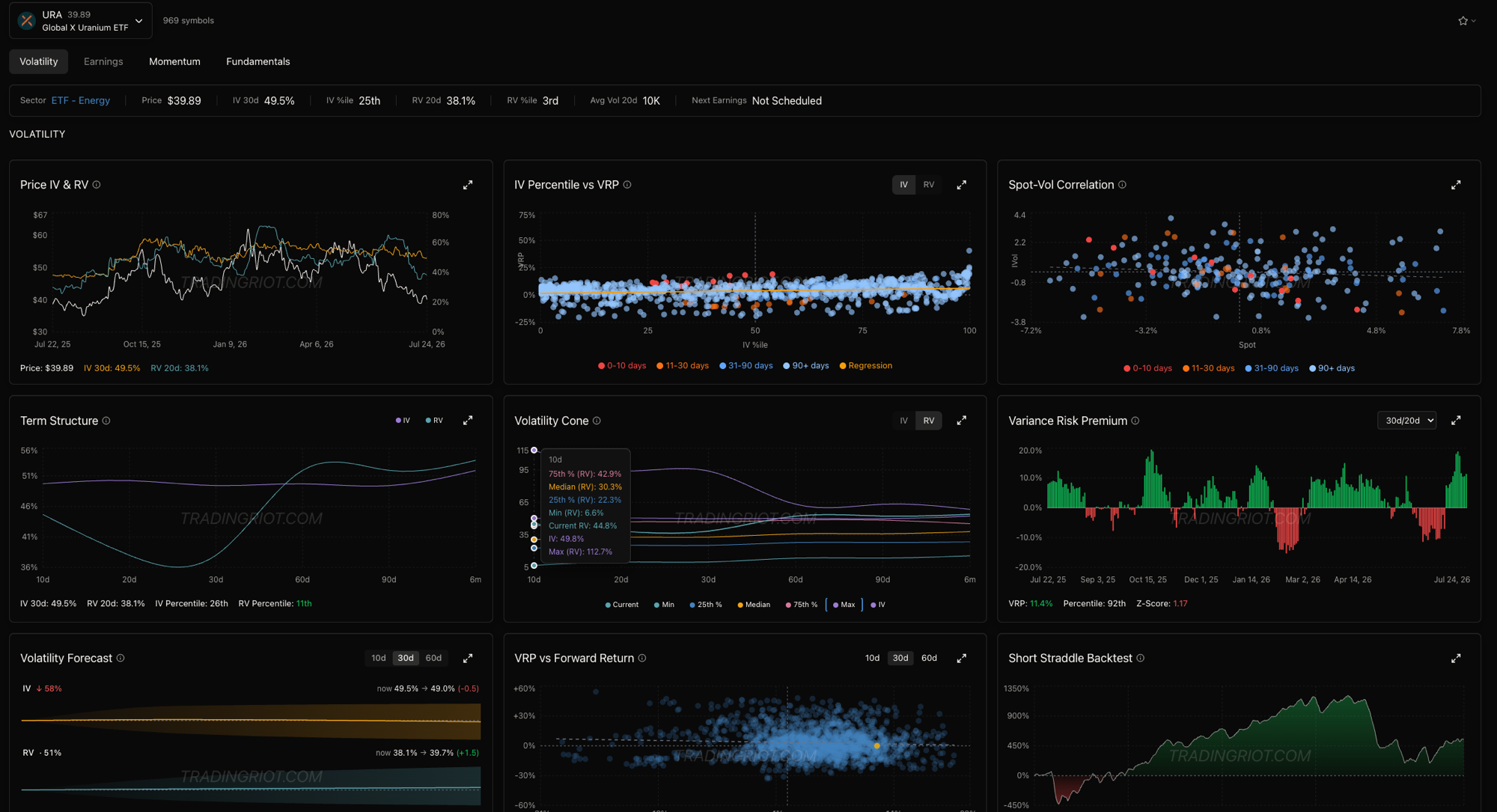This screenshot has width=1497, height=812.
Task: Expand the Term Structure chart
Action: [x=468, y=421]
